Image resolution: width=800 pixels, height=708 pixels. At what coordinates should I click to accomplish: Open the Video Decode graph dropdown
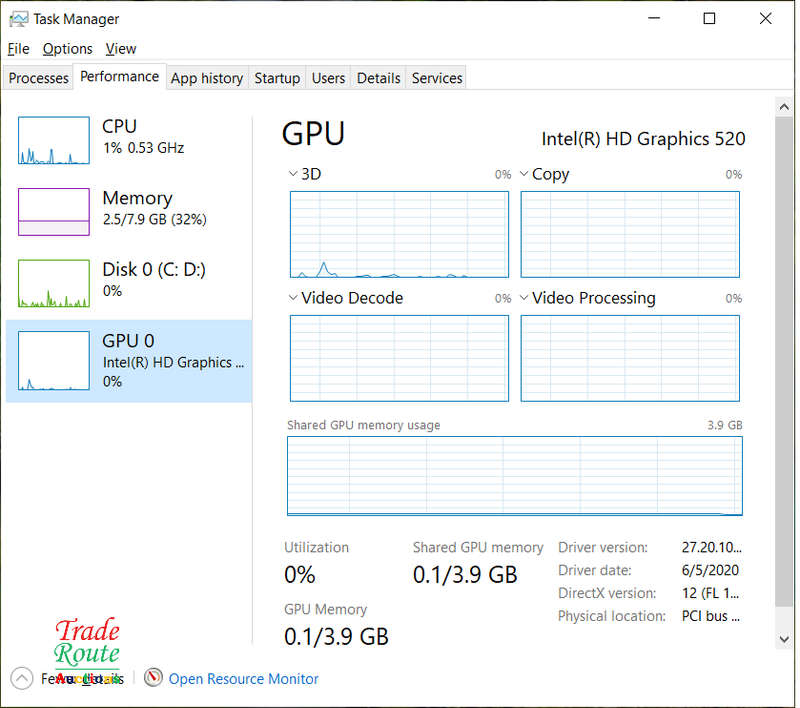[293, 298]
